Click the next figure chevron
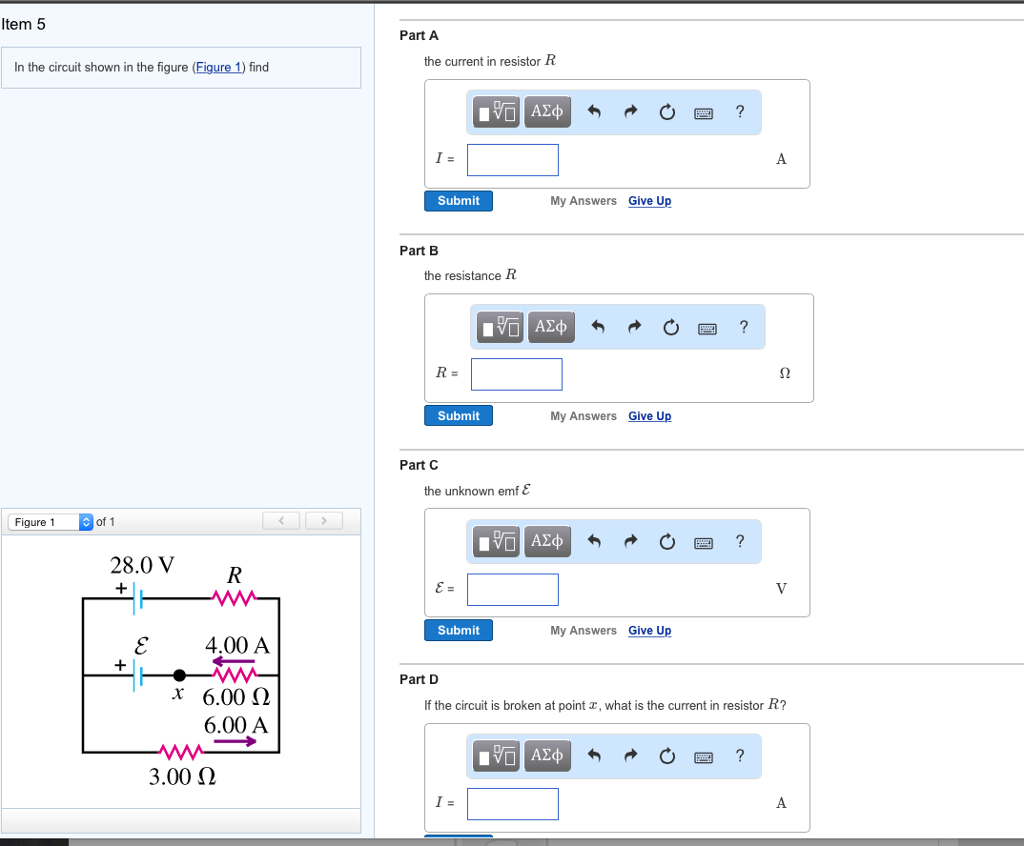1024x846 pixels. [321, 520]
